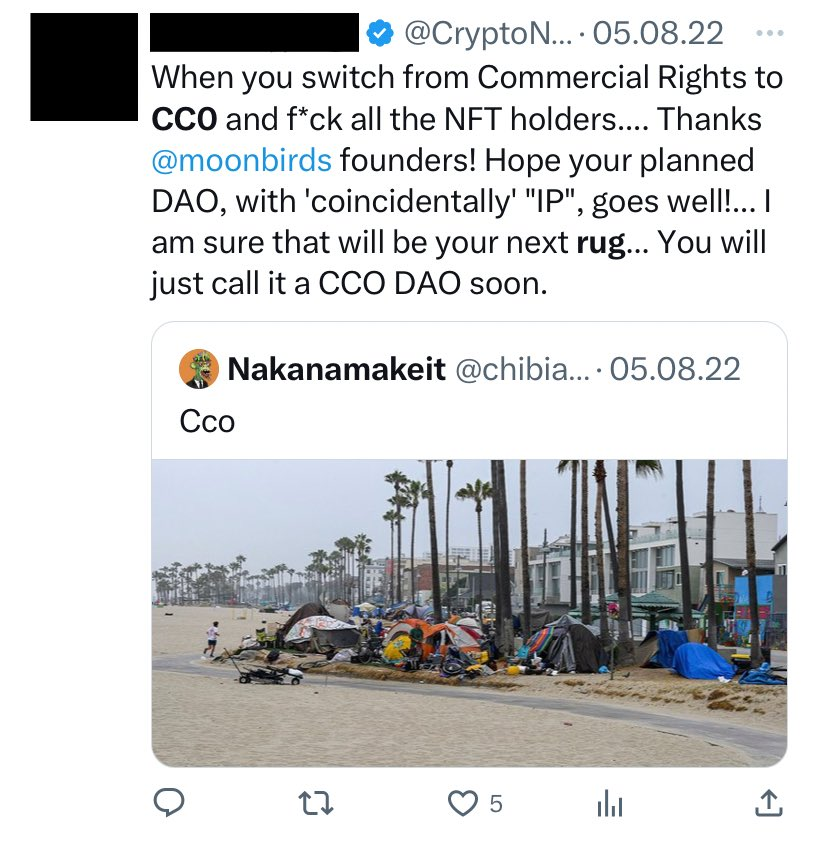Screen dimensions: 828x844
Task: Follow the @moonbirds mention link
Action: point(243,161)
